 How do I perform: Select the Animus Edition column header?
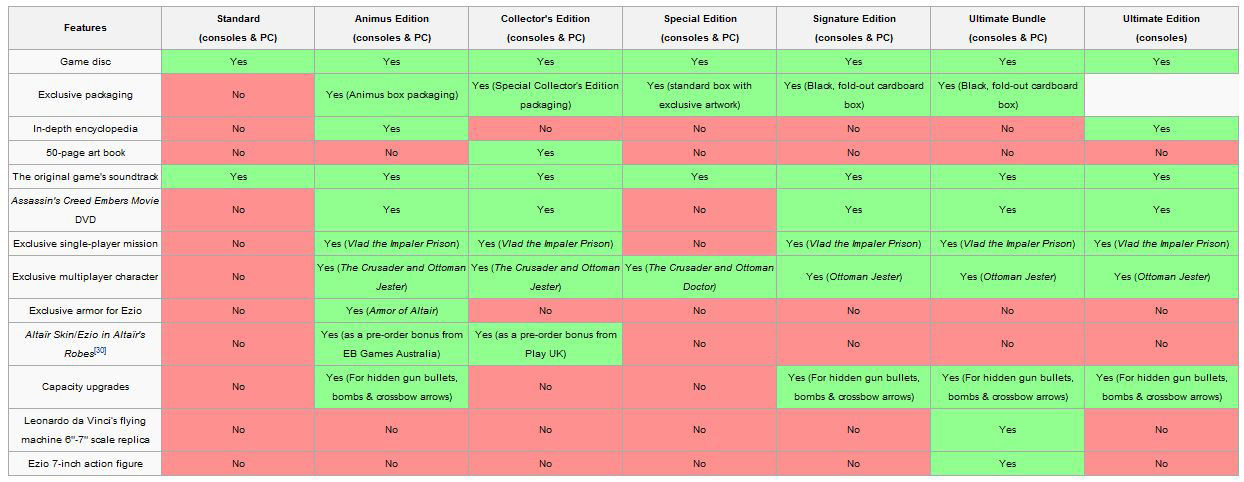(391, 28)
